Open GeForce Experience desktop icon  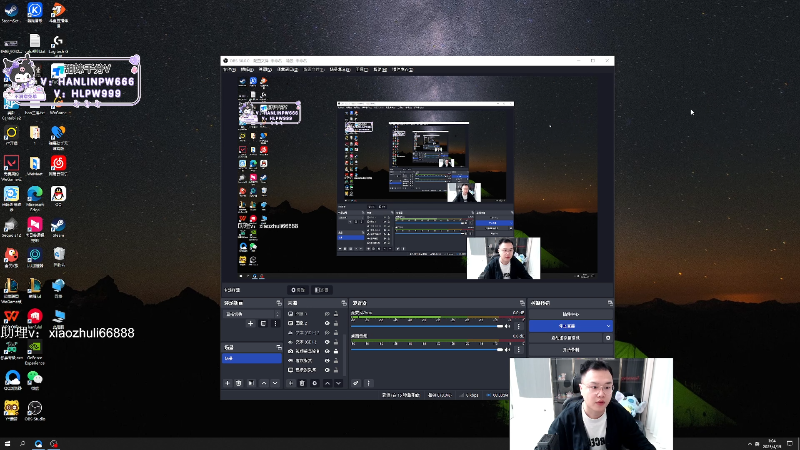tap(35, 352)
